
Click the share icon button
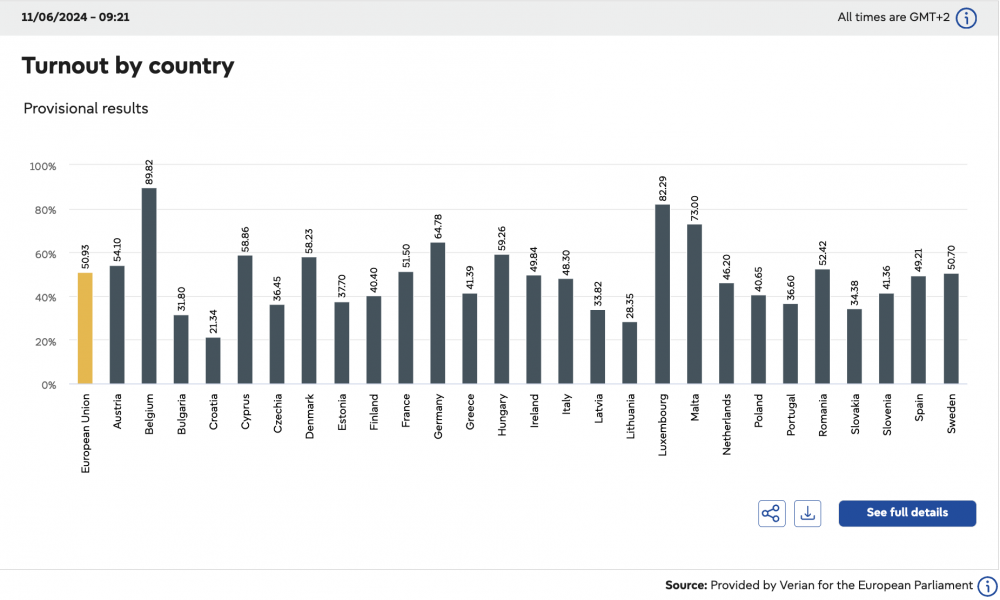point(771,513)
